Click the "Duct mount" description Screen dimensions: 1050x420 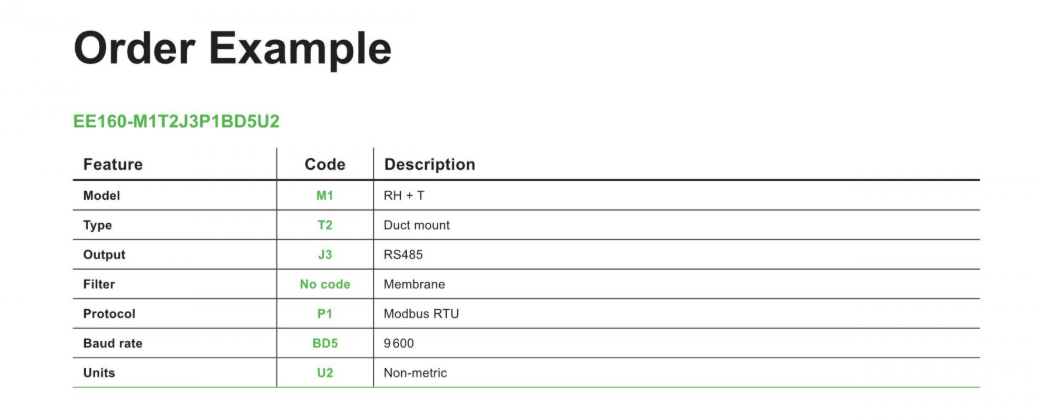tap(417, 225)
